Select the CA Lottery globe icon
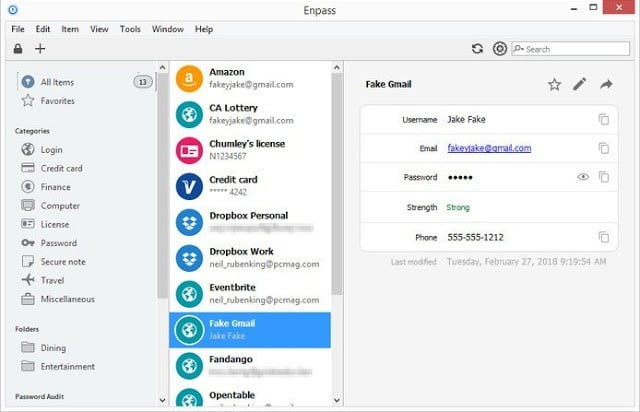The height and width of the screenshot is (412, 640). 189,114
